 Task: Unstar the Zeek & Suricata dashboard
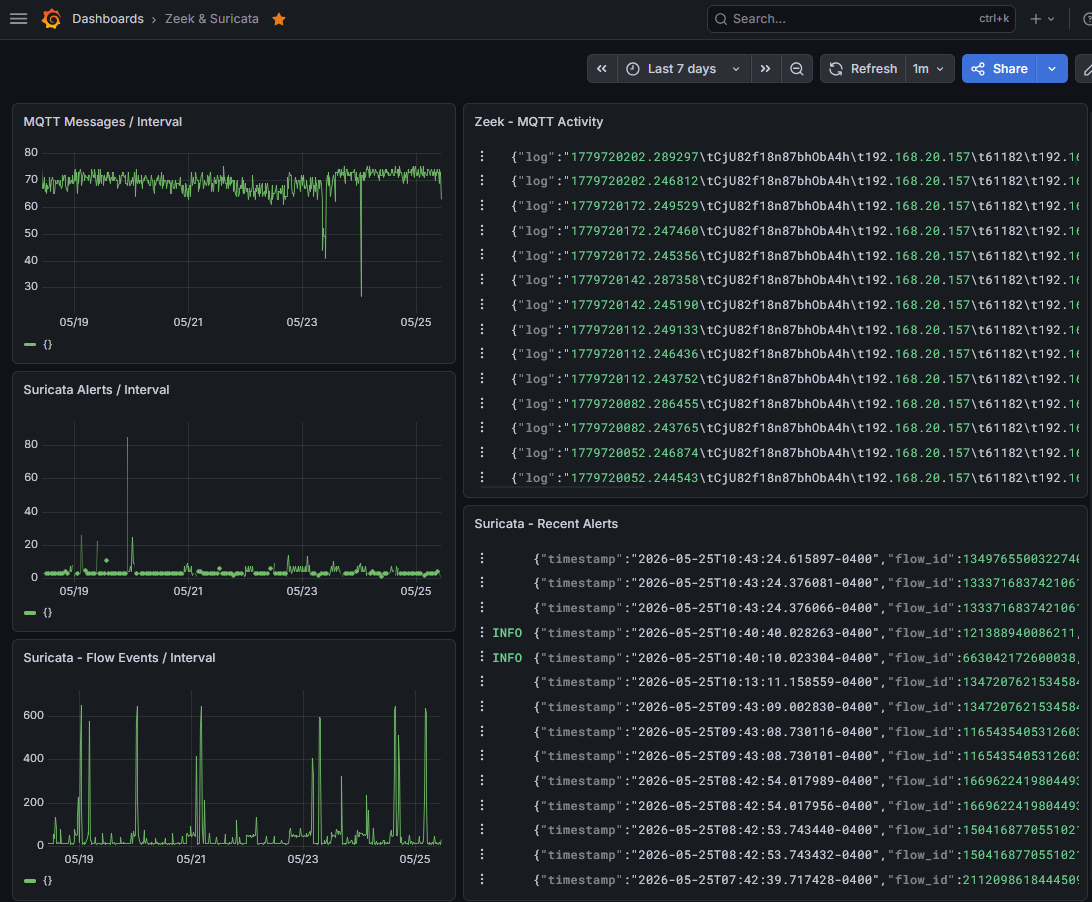[x=279, y=19]
